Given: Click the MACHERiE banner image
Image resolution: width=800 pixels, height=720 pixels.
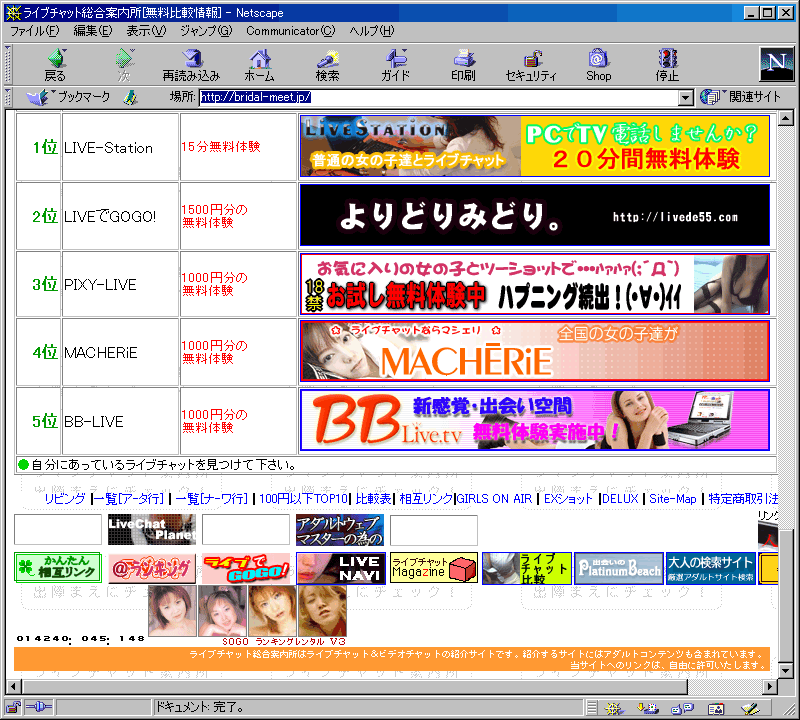Looking at the screenshot, I should click(535, 351).
